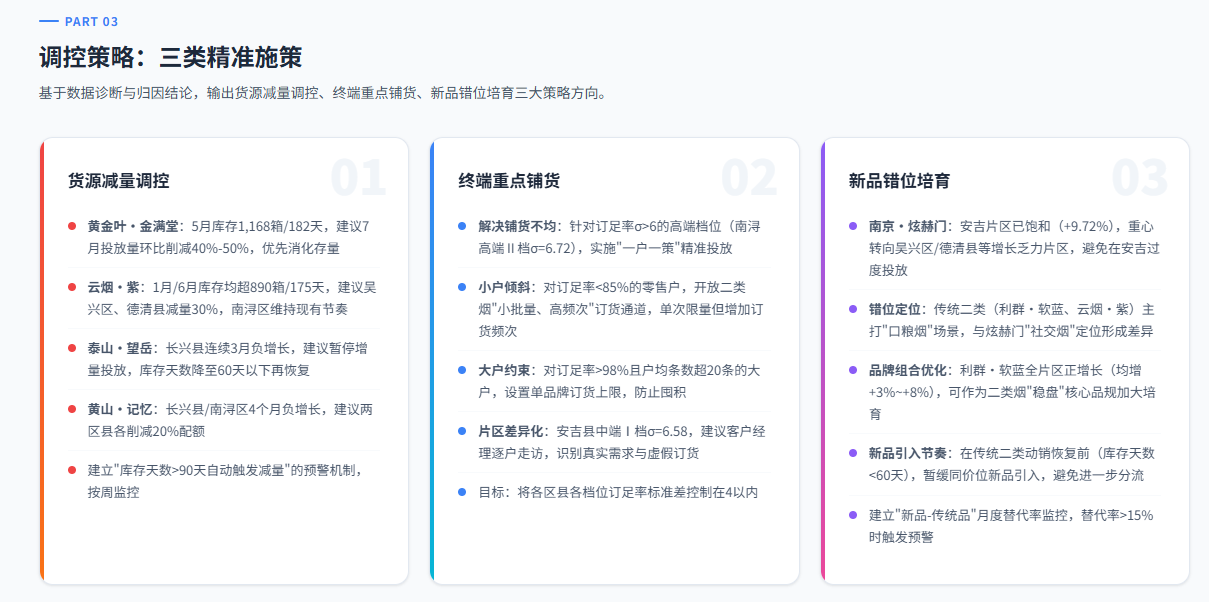Screen dimensions: 1209x602
Task: Select the 新品引入节奏 bullet text
Action: [x=1011, y=464]
